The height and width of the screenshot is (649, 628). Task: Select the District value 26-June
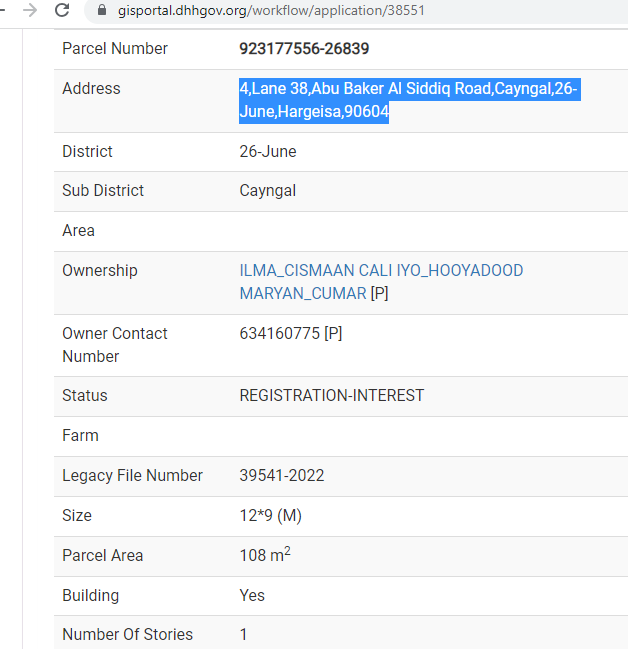(x=268, y=151)
